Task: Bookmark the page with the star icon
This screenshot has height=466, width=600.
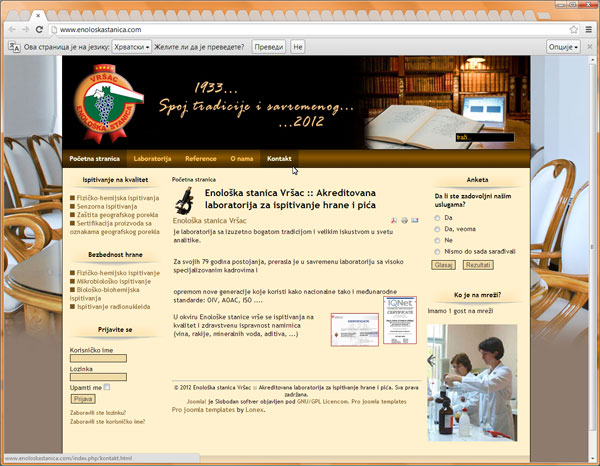Action: click(567, 30)
